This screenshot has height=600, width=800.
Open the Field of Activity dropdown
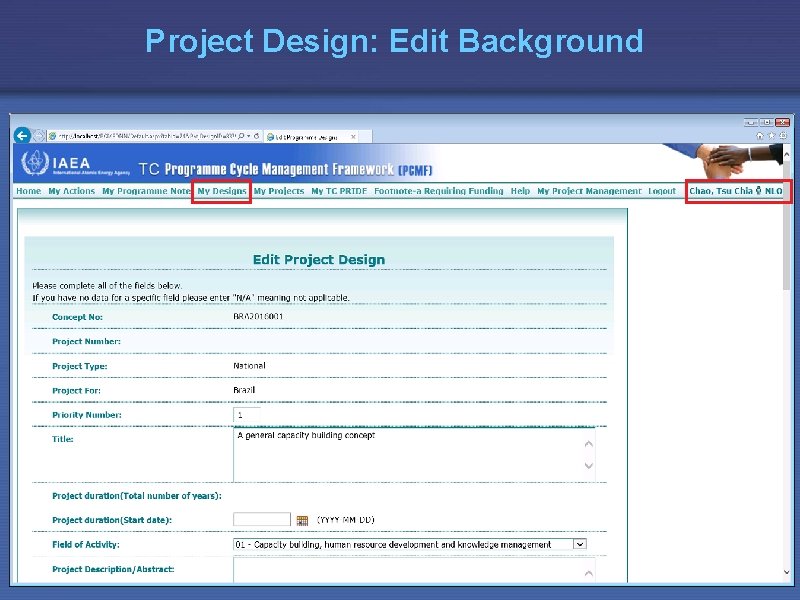pos(578,543)
